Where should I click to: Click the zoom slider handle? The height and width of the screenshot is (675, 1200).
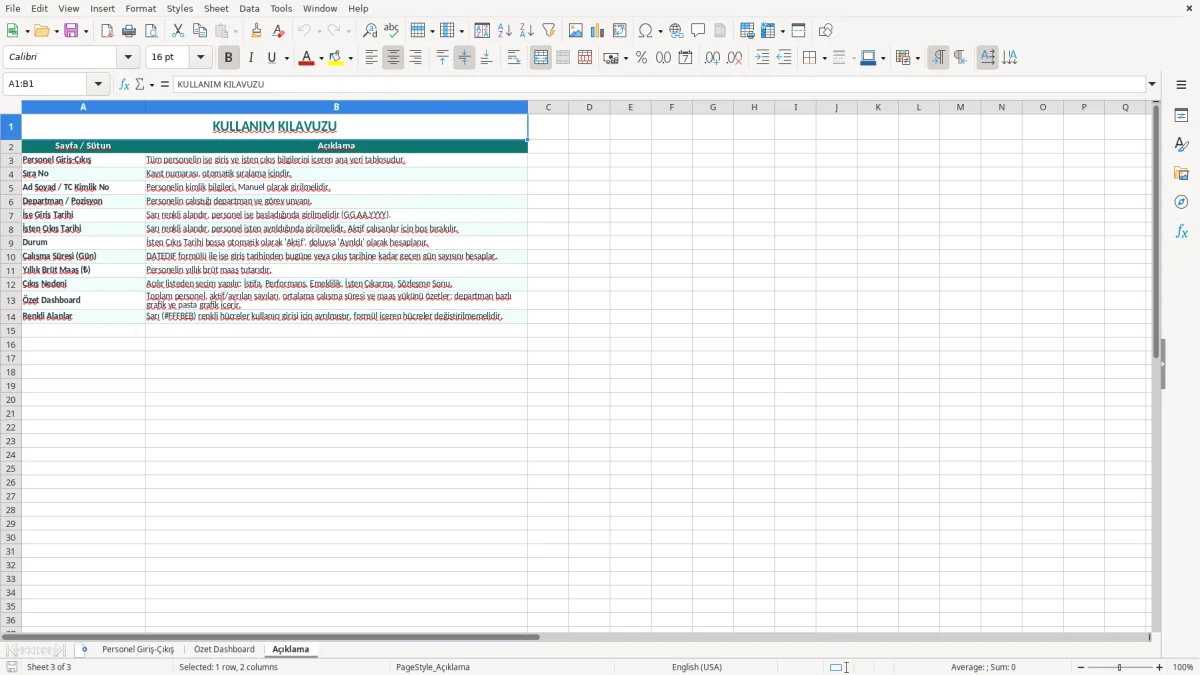point(1120,667)
